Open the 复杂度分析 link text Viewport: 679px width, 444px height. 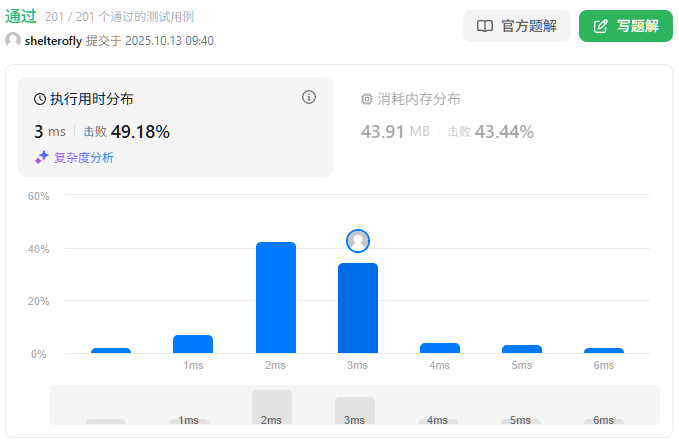84,157
